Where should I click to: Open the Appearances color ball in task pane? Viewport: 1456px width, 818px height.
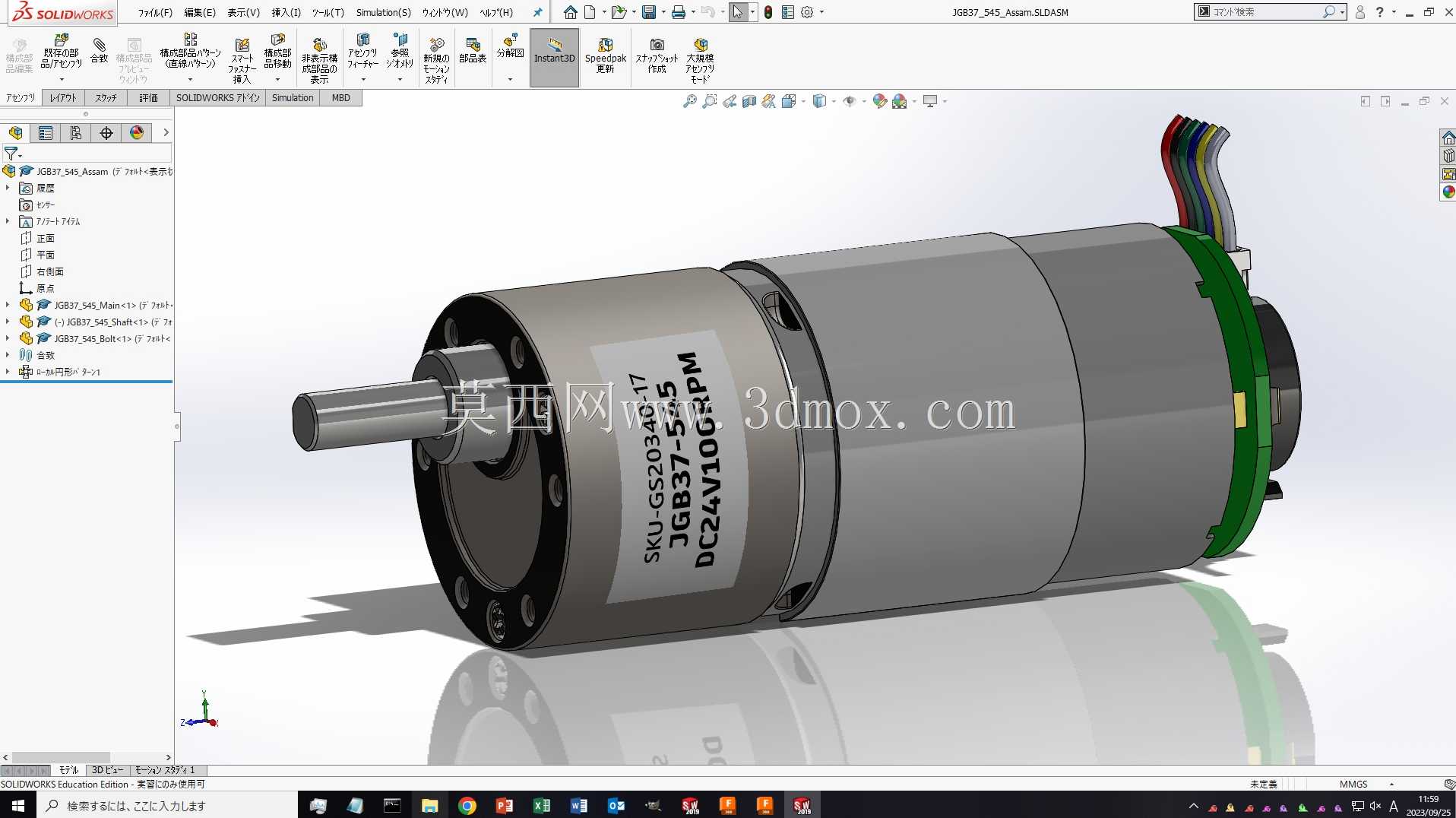pos(1448,192)
